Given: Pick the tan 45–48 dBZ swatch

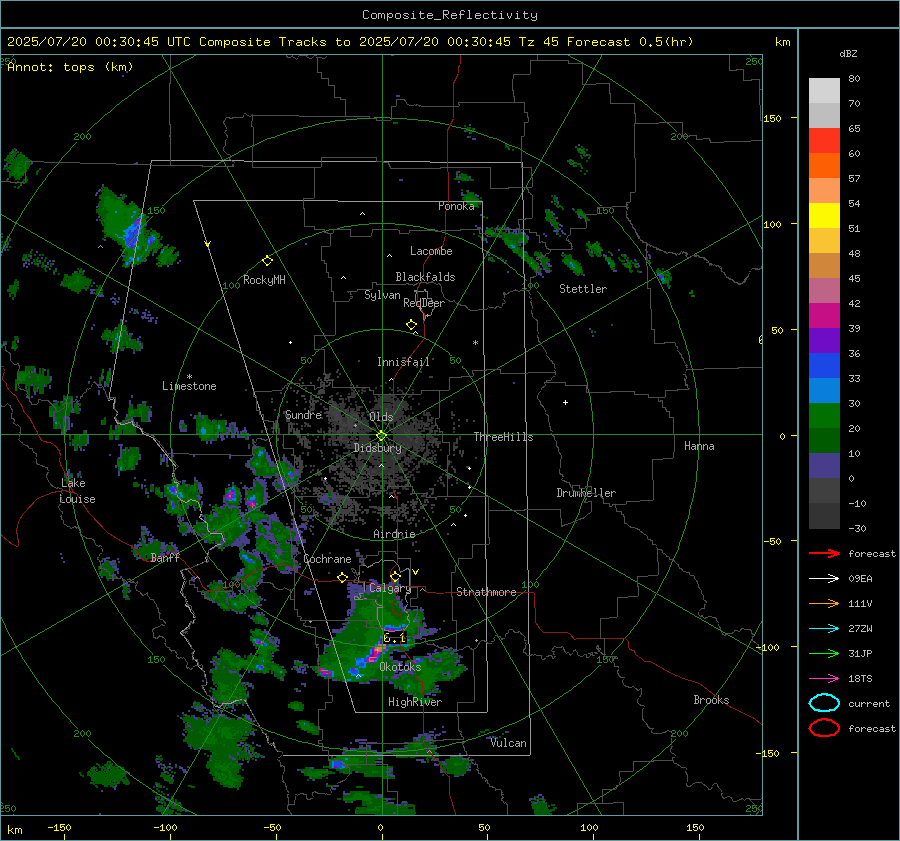Looking at the screenshot, I should point(824,266).
